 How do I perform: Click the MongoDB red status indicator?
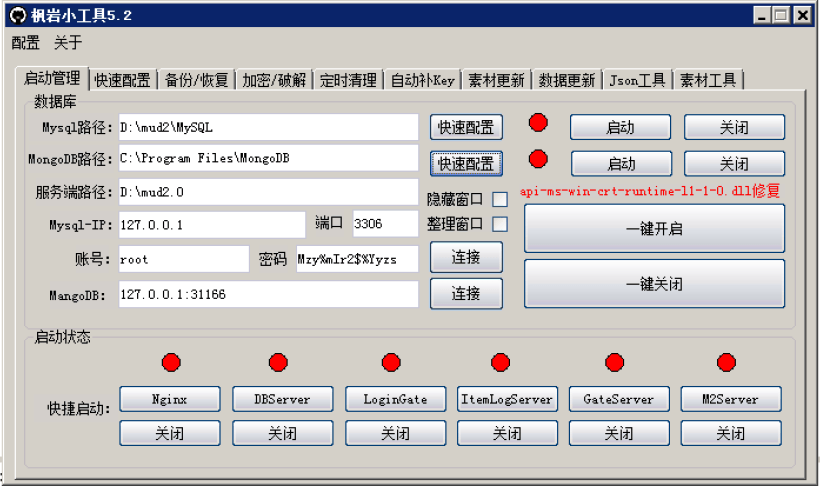coord(538,159)
